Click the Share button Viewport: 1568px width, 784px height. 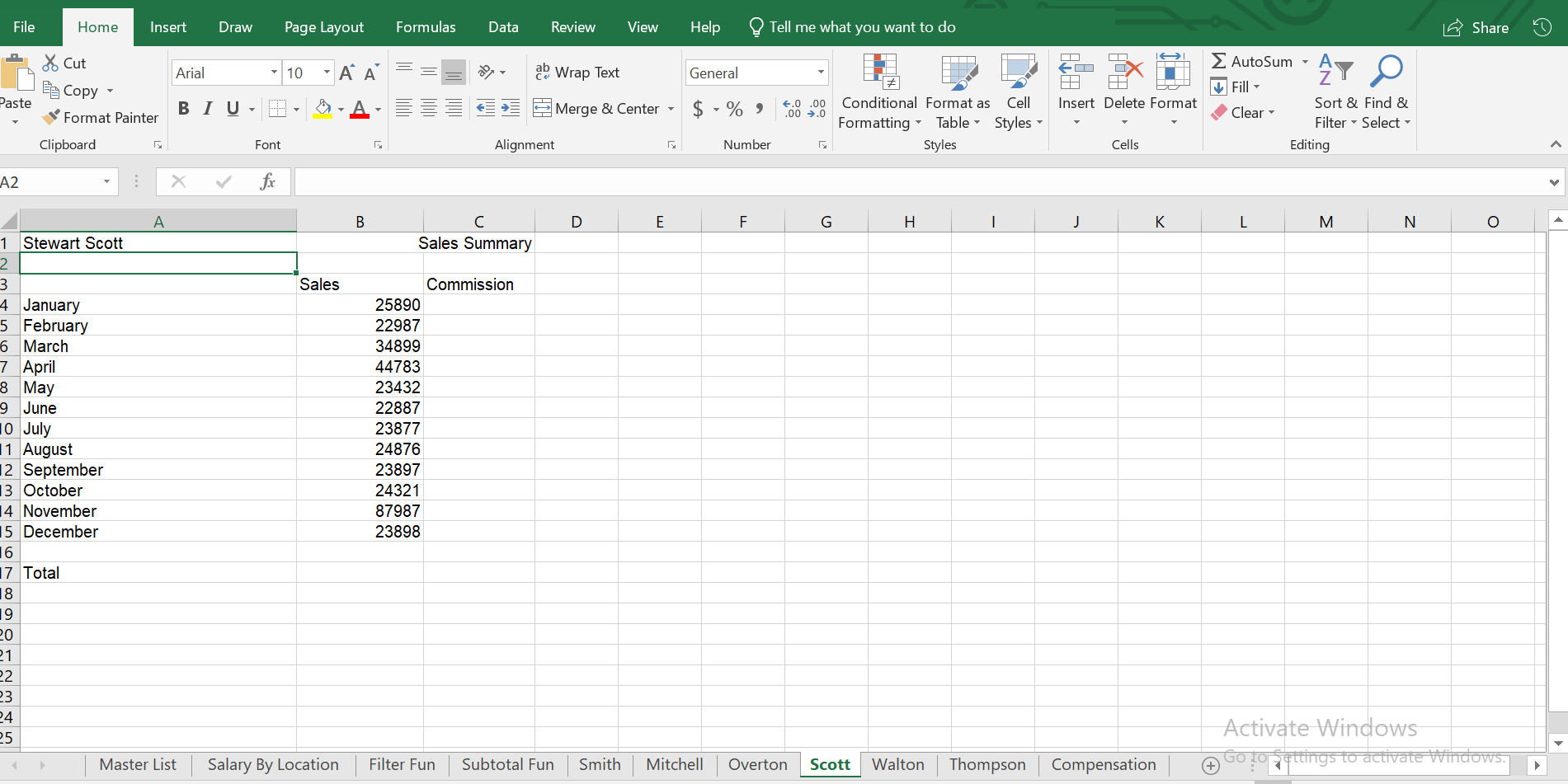click(1476, 28)
